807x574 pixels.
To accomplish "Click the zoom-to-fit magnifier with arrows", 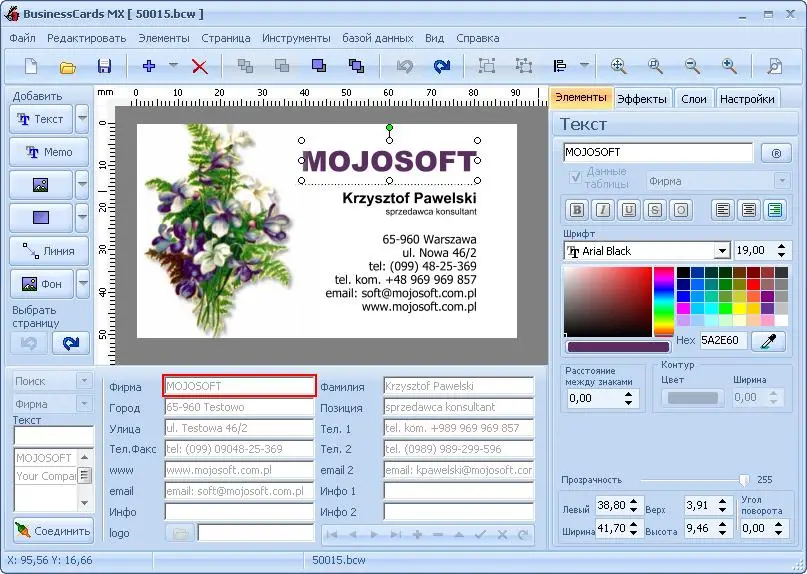I will [618, 66].
